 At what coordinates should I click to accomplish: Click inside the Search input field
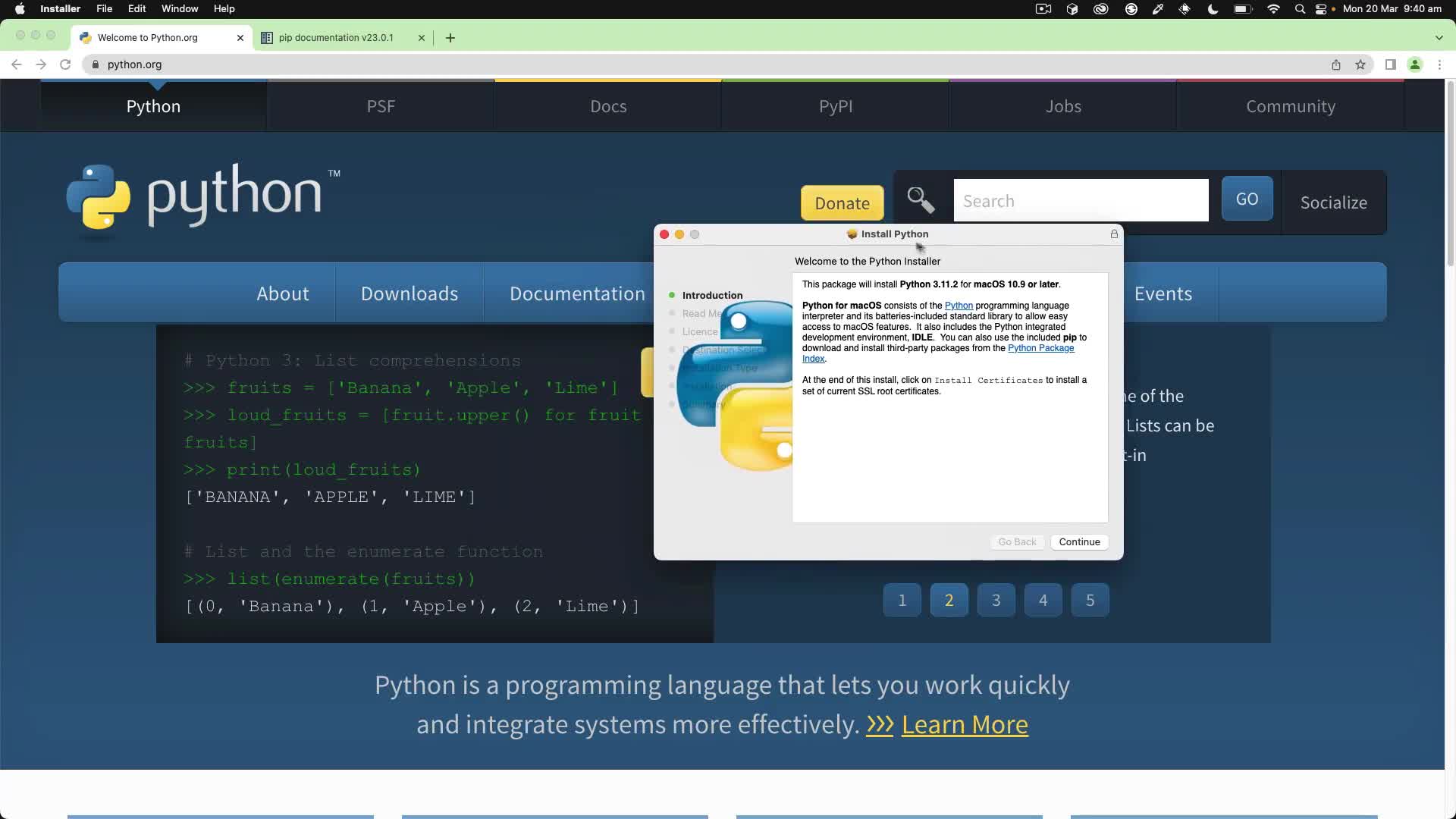tap(1081, 200)
